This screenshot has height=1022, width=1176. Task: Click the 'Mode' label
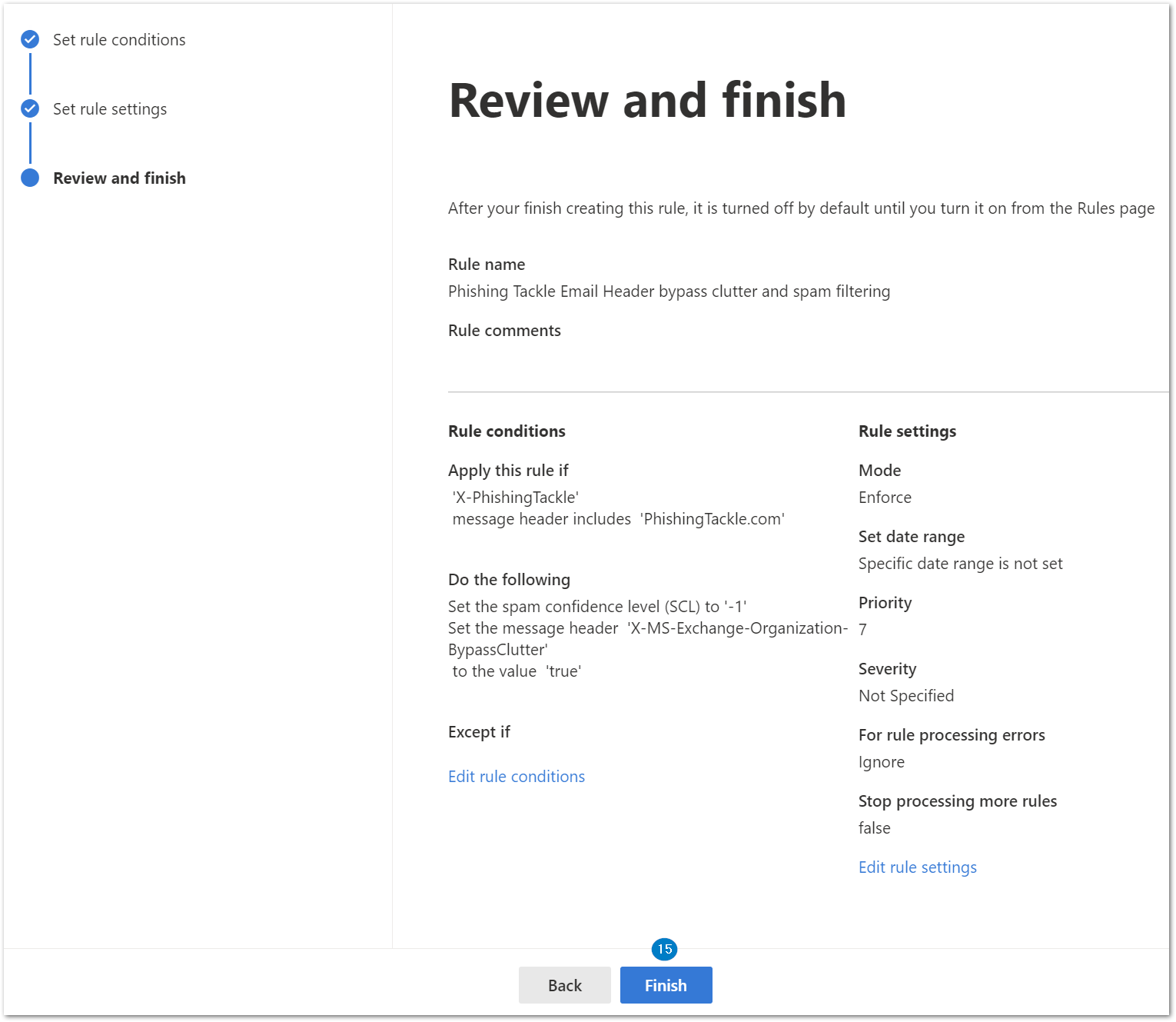(x=879, y=471)
